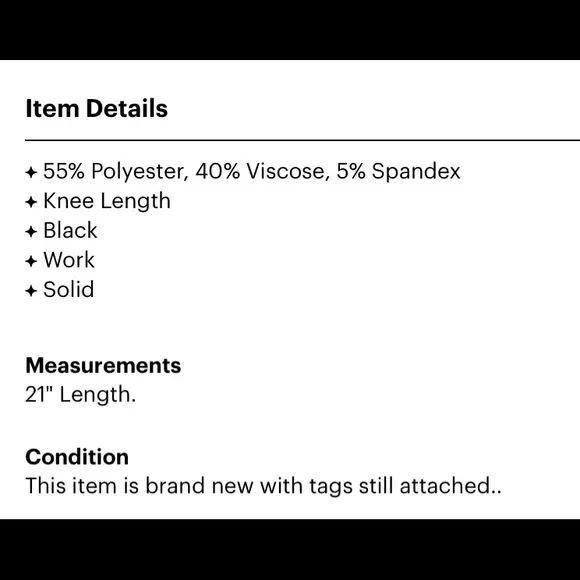Viewport: 580px width, 580px height.
Task: Click the Measurements heading
Action: tap(103, 365)
